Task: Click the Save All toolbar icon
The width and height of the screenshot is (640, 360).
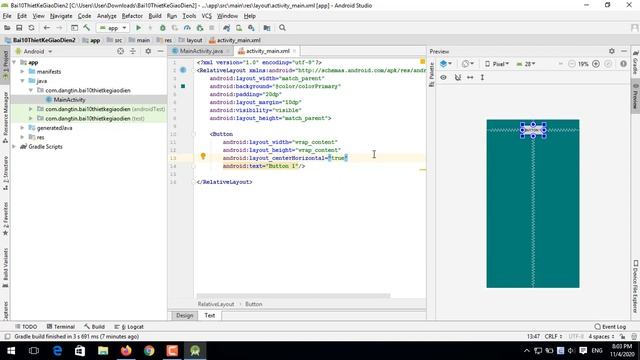Action: tap(19, 28)
